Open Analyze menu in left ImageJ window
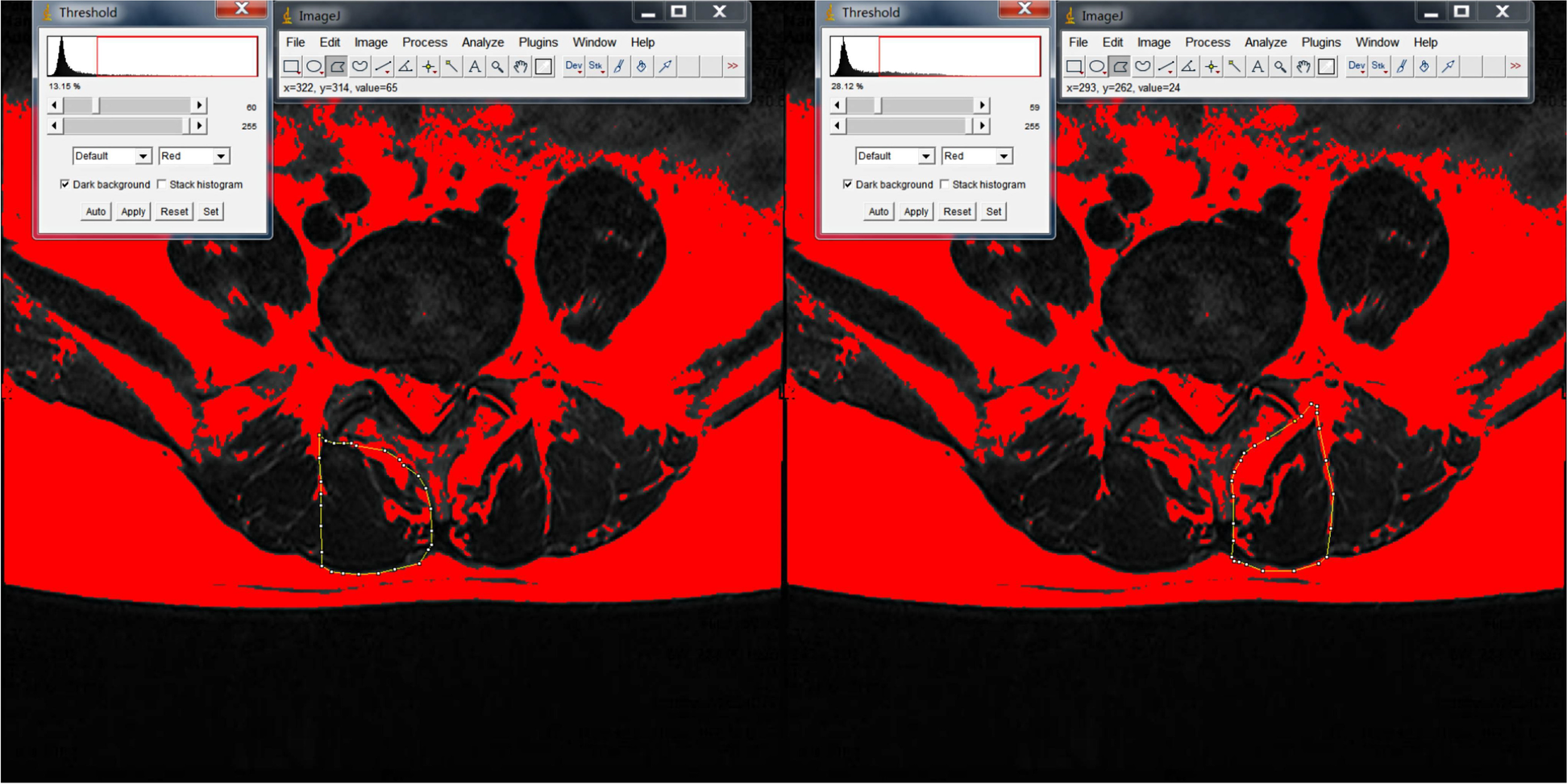This screenshot has height=784, width=1567. coord(483,43)
